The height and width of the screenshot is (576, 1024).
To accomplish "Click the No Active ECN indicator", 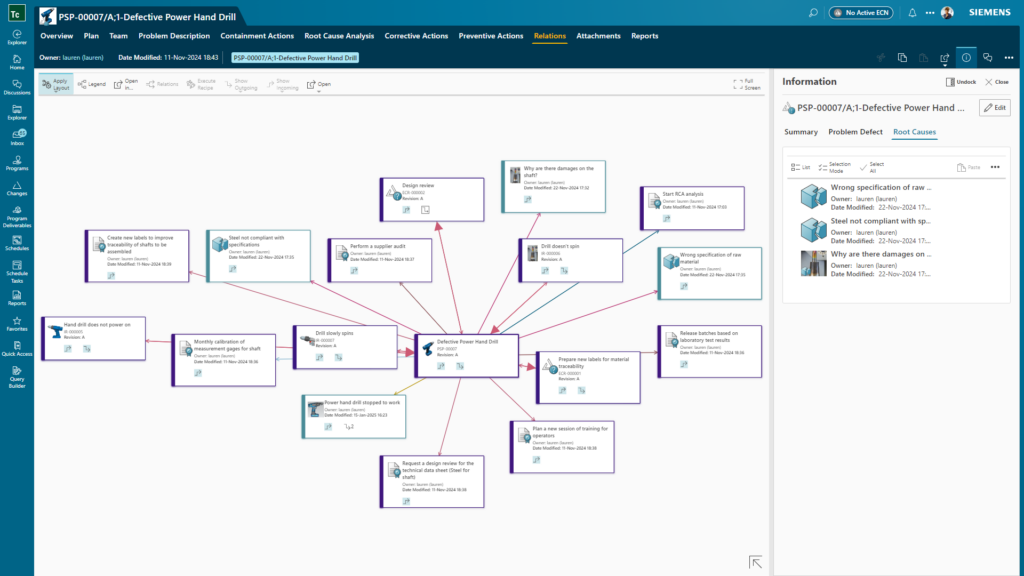I will [862, 12].
